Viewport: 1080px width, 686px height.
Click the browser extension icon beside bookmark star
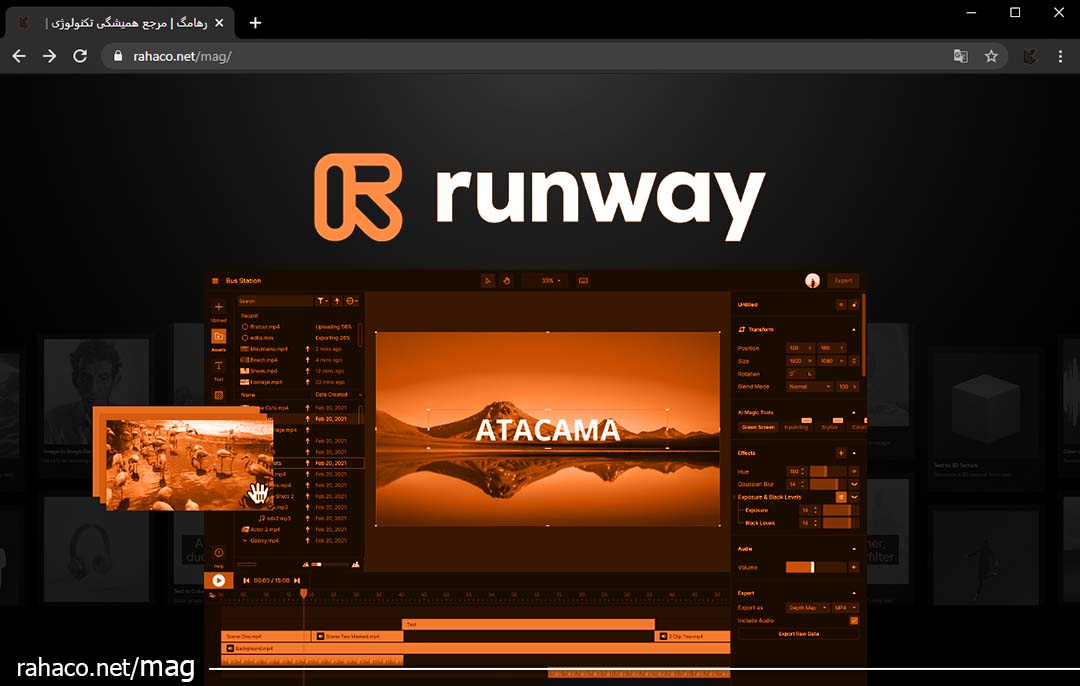(1030, 56)
